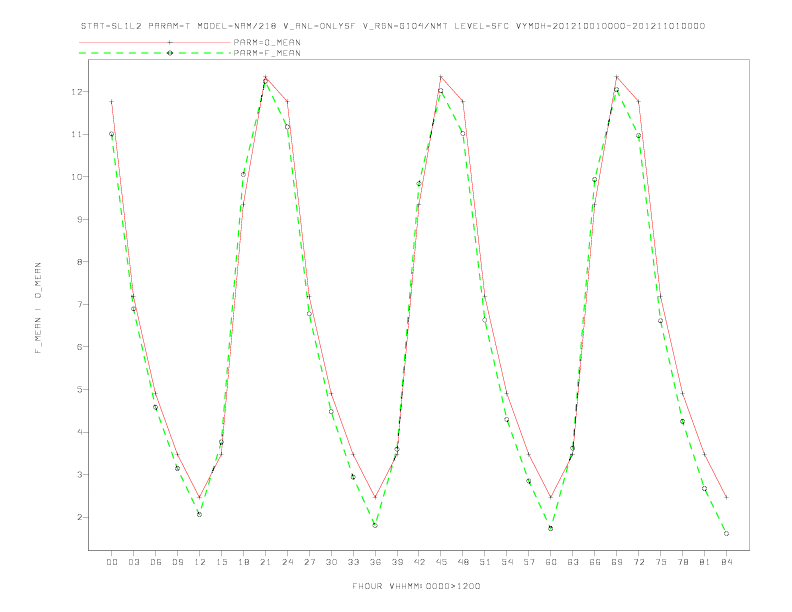Click the y-axis tick label 10

click(77, 177)
